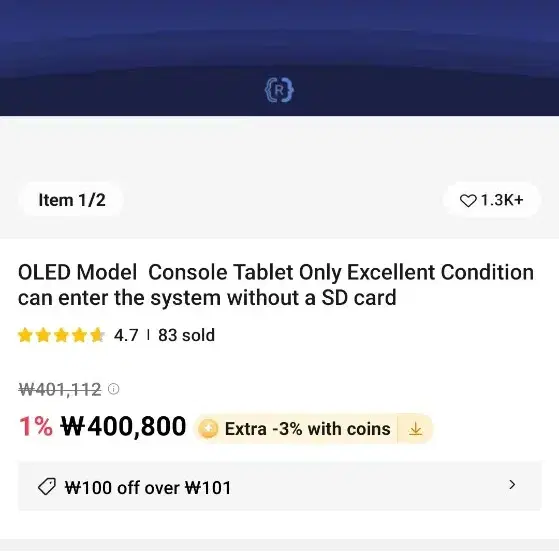Tap the gold coin icon
This screenshot has width=559, height=559.
click(x=208, y=429)
